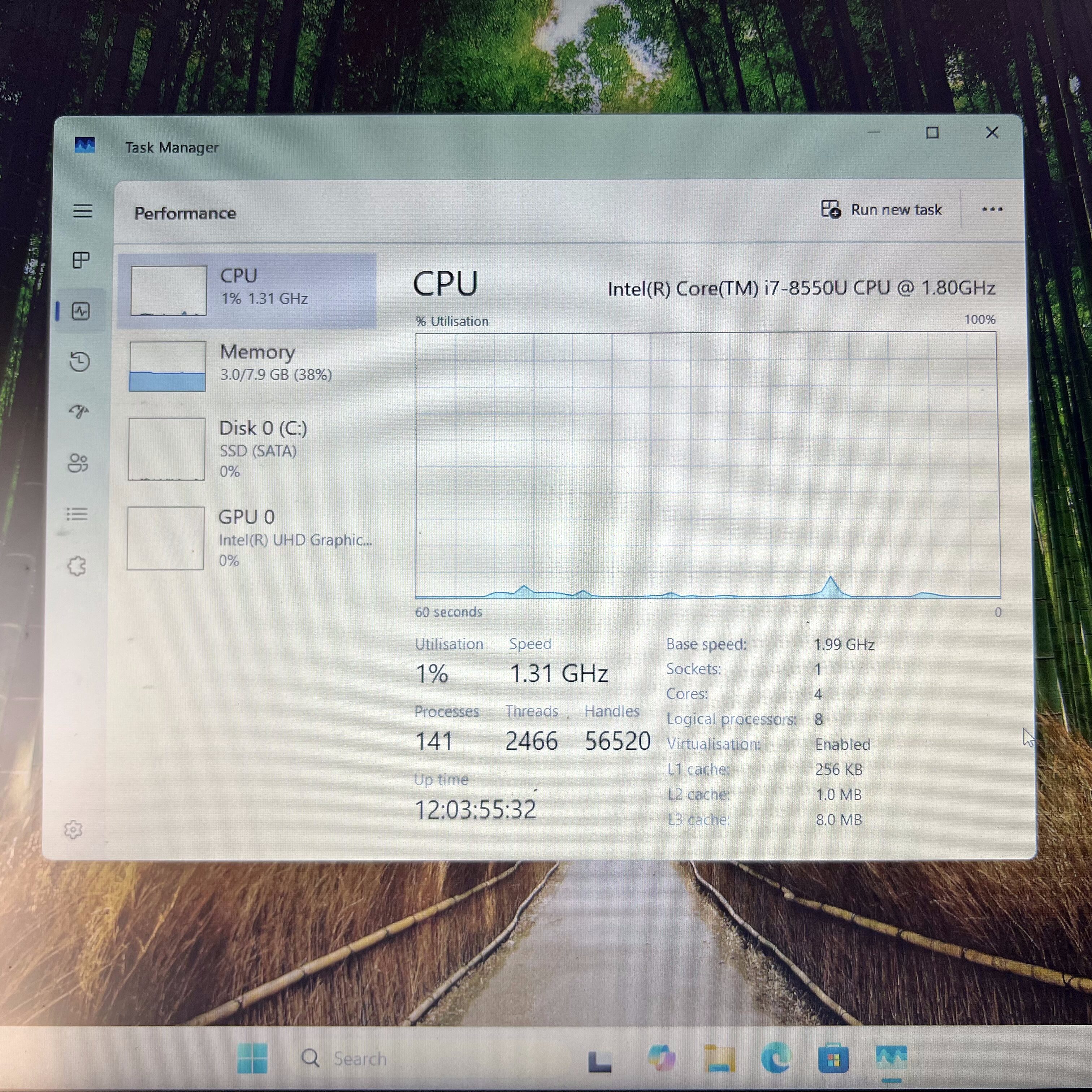Screen dimensions: 1092x1092
Task: Select GPU 0 Intel UHD Graphics entry
Action: (x=247, y=538)
